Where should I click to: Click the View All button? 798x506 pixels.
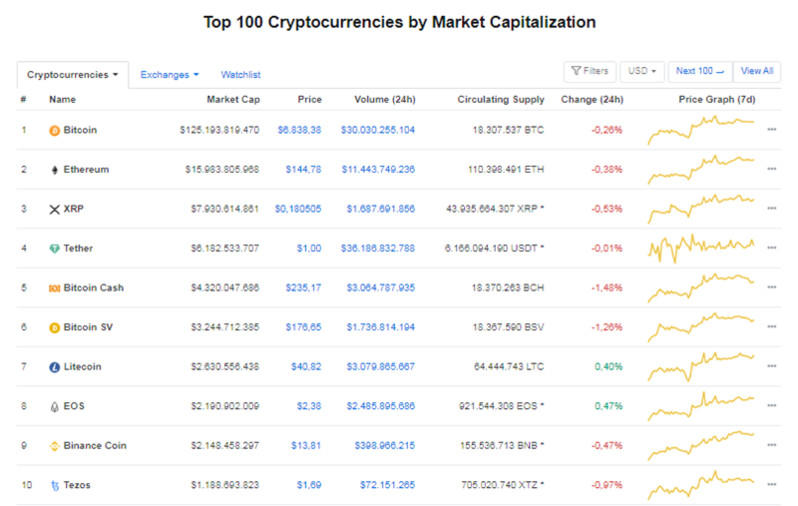pos(757,72)
